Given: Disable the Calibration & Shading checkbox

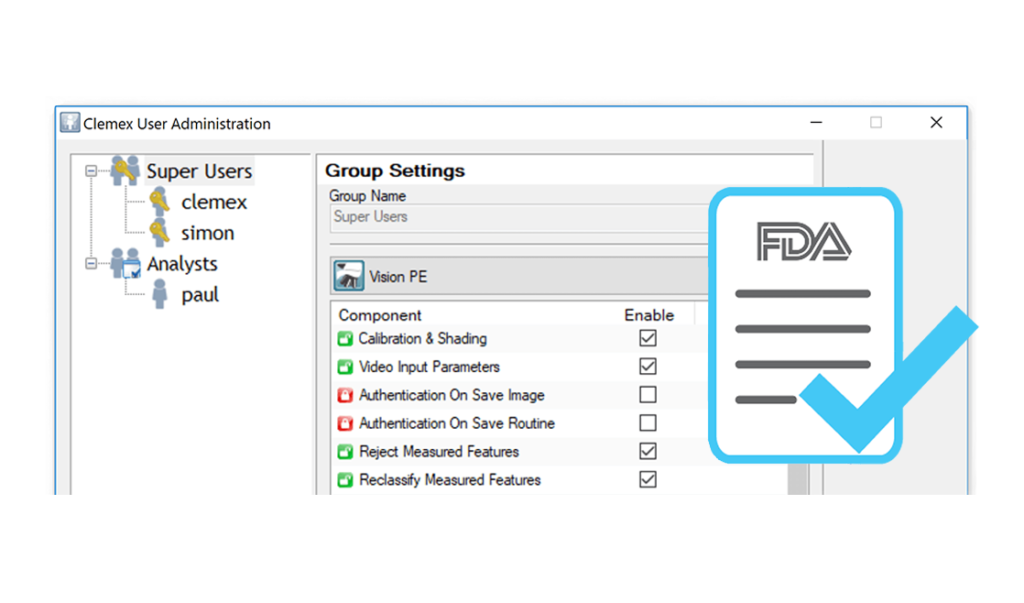Looking at the screenshot, I should [648, 338].
